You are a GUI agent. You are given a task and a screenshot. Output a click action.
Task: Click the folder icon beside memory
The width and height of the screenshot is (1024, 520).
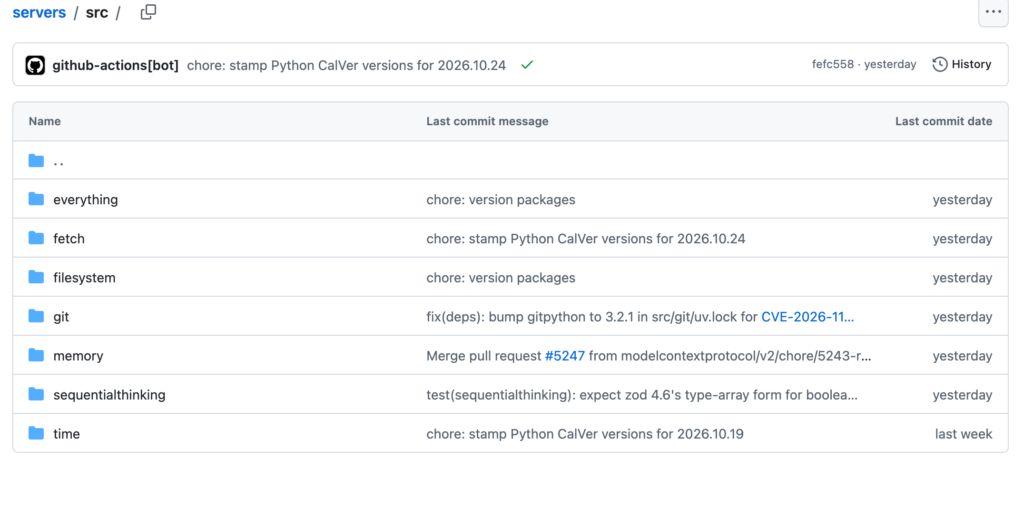(37, 355)
